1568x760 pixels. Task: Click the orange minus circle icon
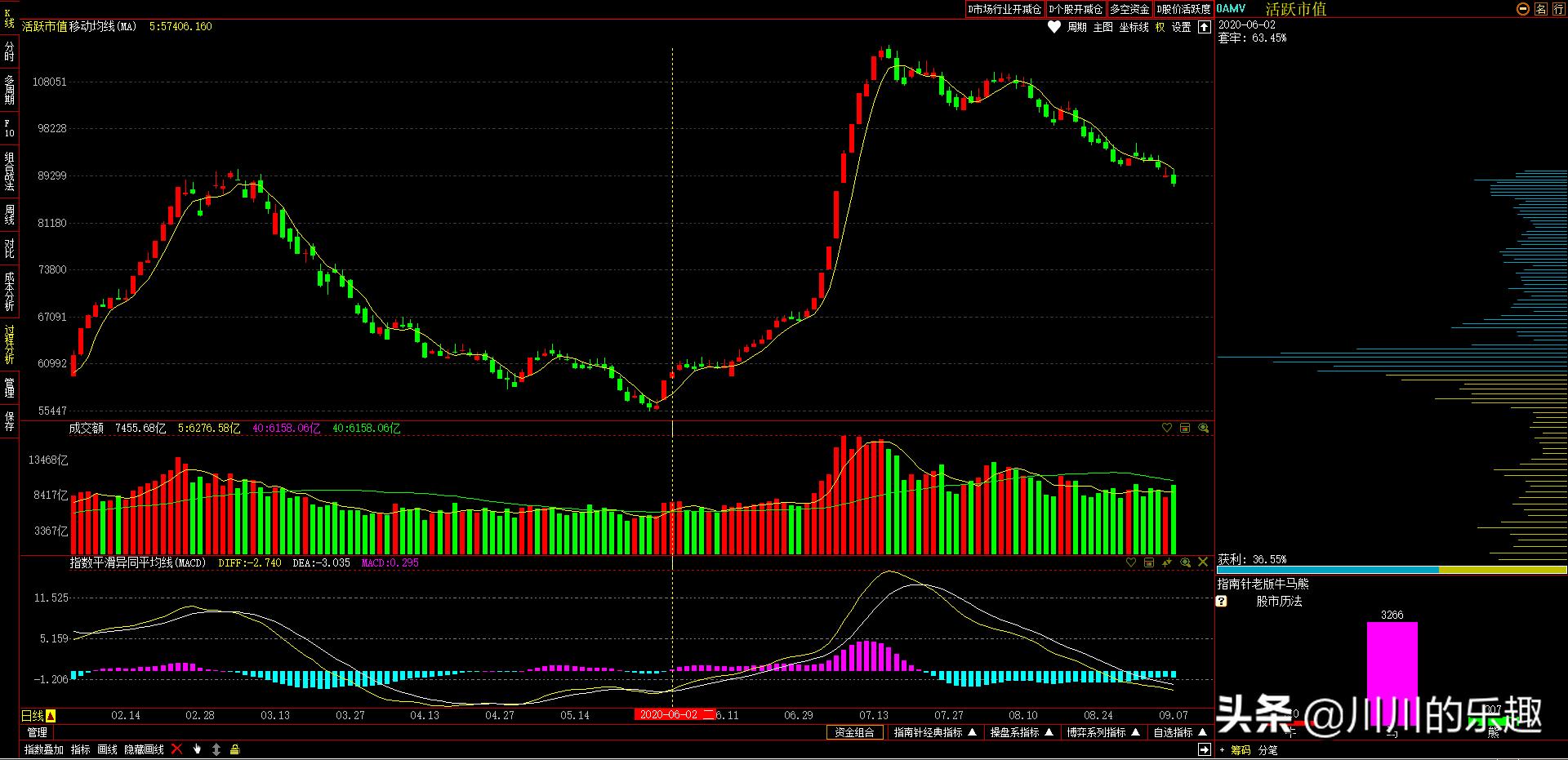click(1522, 9)
